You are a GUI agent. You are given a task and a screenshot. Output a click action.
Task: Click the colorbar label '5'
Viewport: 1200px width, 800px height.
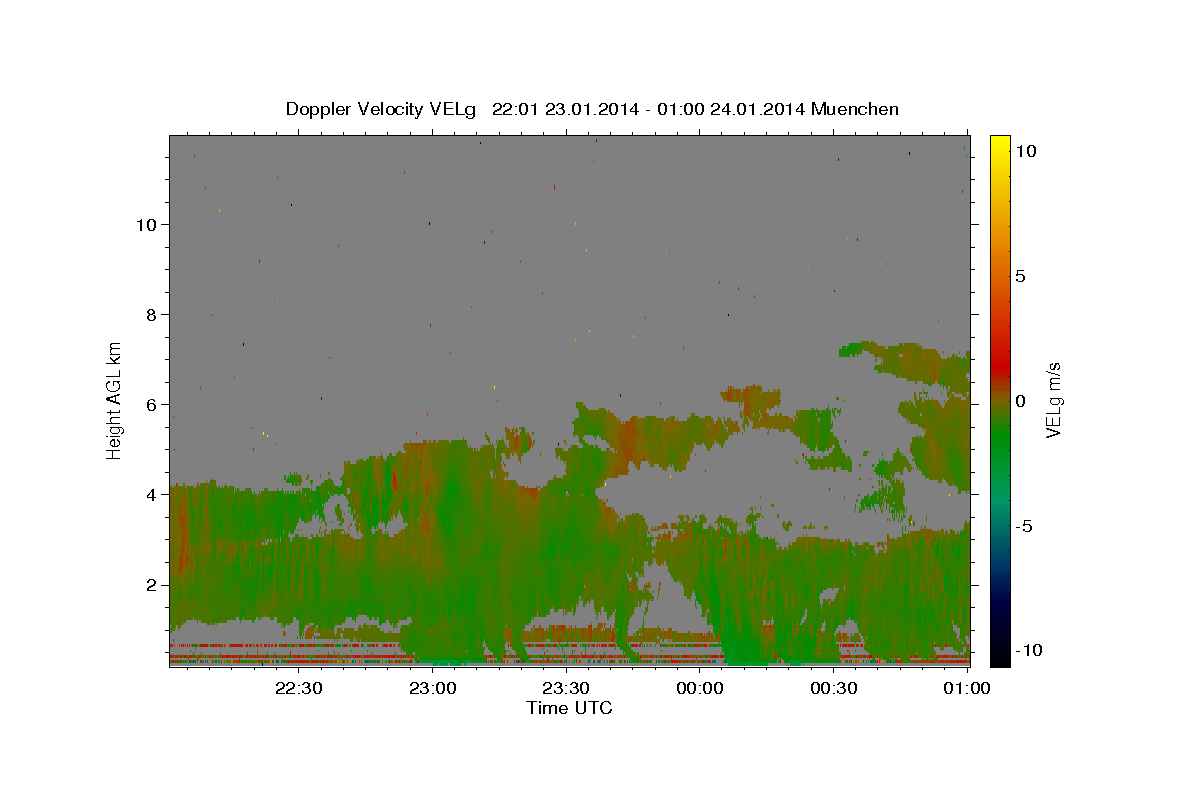[1020, 276]
